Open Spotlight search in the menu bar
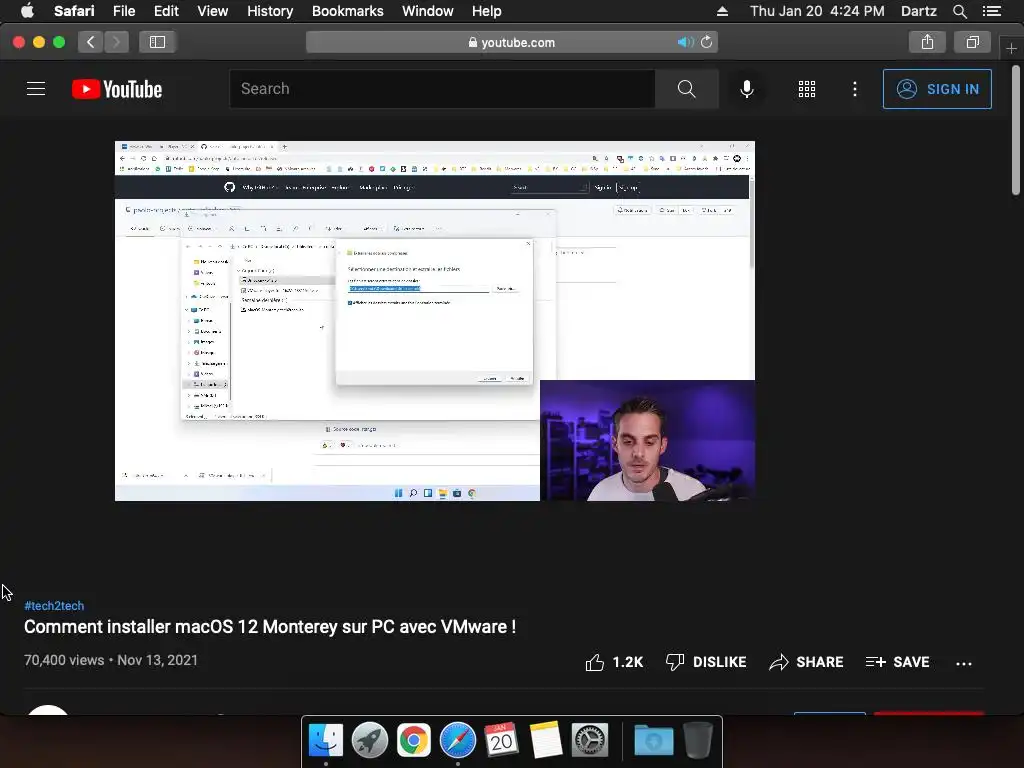This screenshot has height=768, width=1024. coord(959,11)
